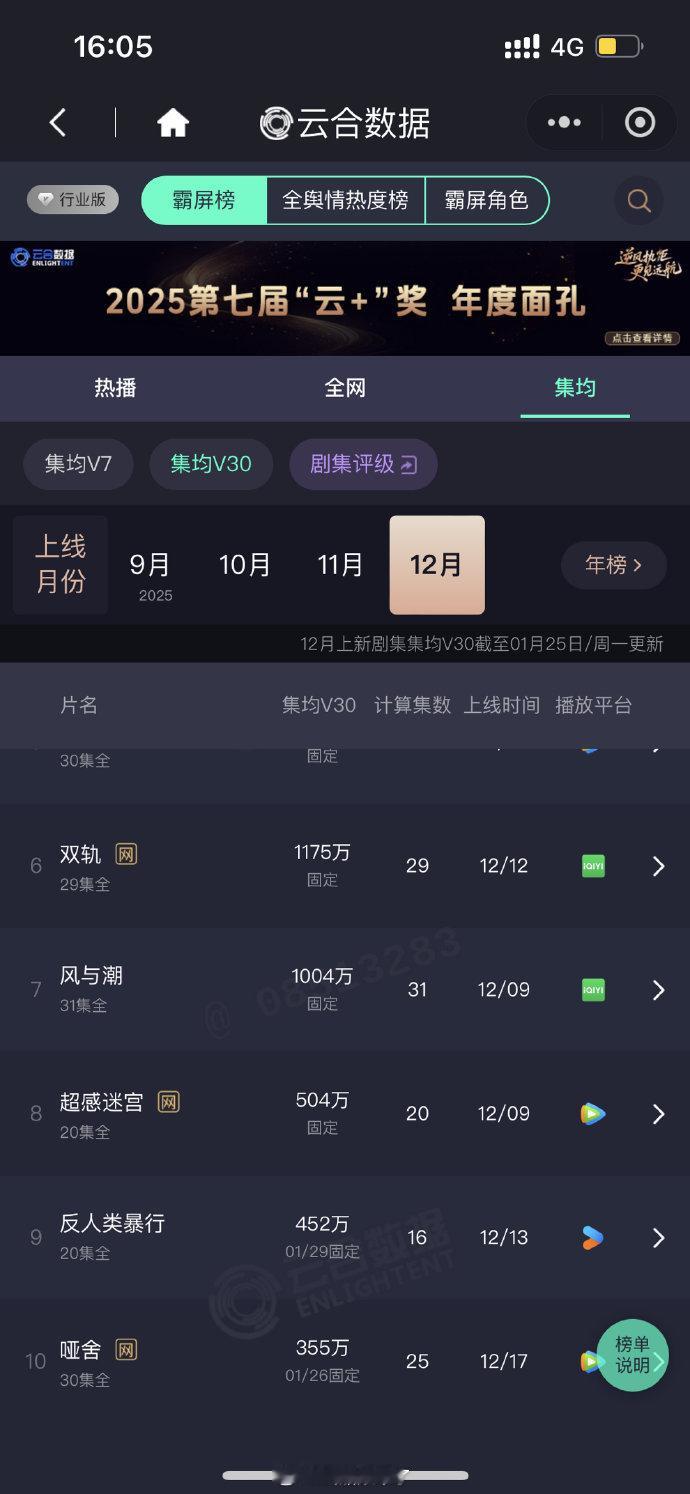This screenshot has width=690, height=1494.
Task: Tap the iQIYI platform icon beside 风与潮
Action: click(x=592, y=989)
